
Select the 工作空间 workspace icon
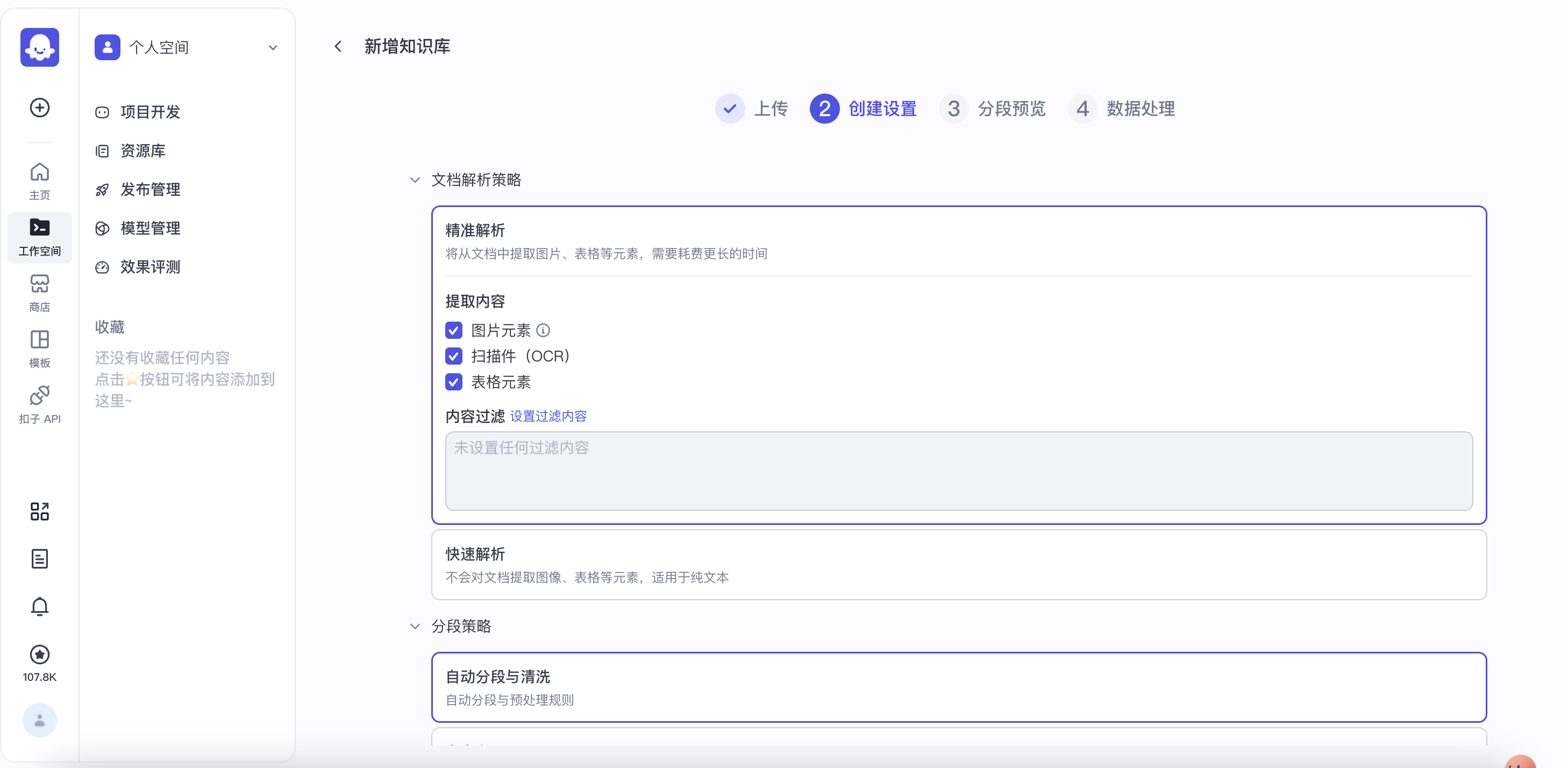tap(39, 236)
